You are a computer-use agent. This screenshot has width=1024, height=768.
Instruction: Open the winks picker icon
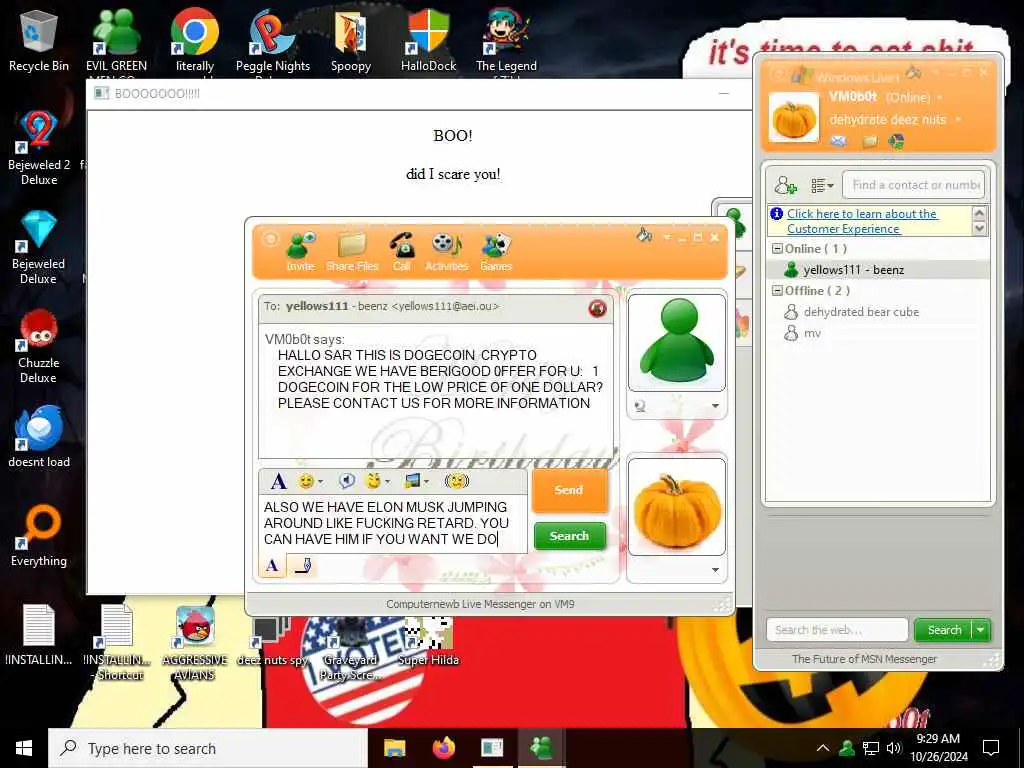click(373, 481)
